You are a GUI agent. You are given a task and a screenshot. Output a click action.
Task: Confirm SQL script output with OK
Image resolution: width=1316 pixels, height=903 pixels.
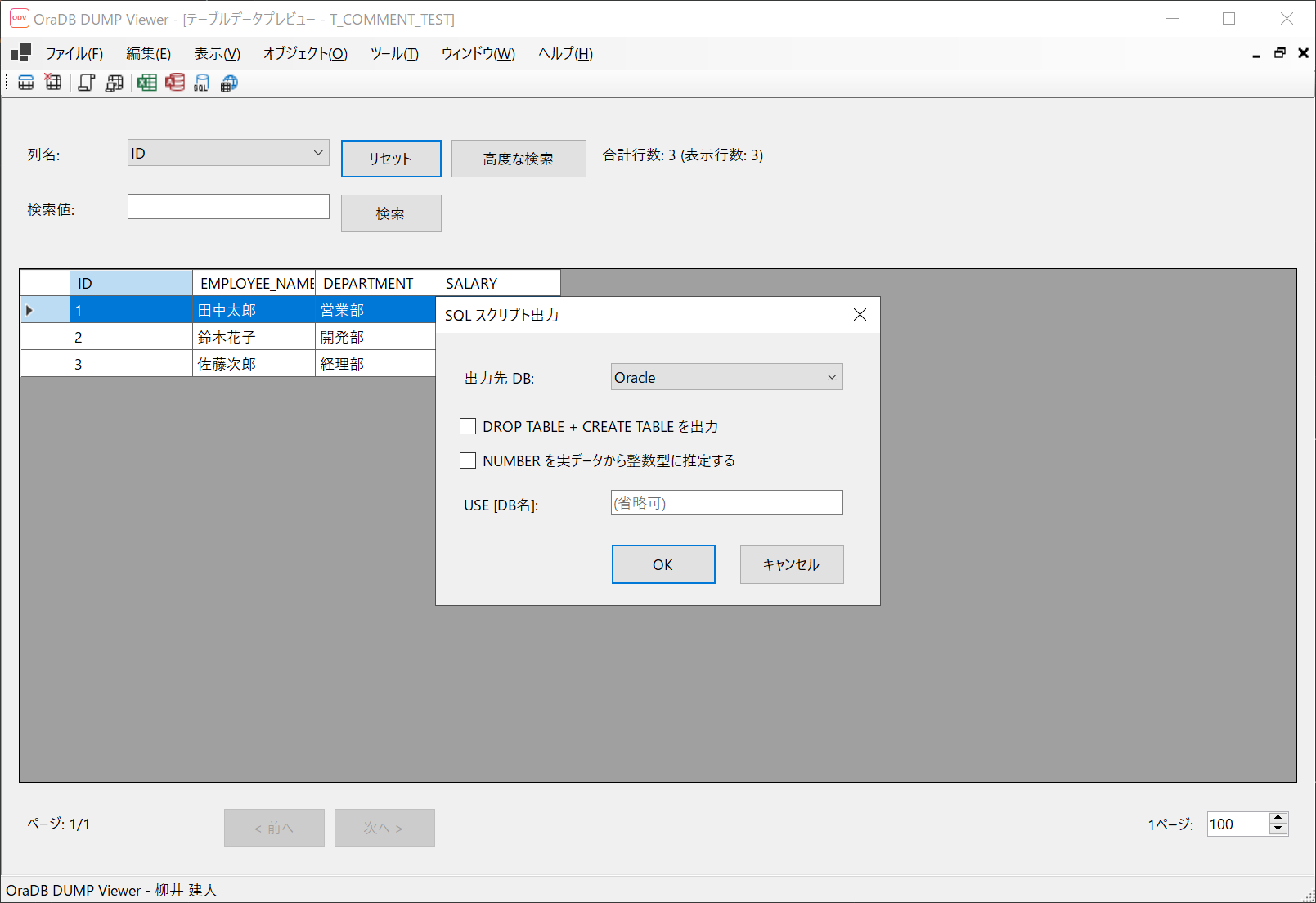point(662,564)
